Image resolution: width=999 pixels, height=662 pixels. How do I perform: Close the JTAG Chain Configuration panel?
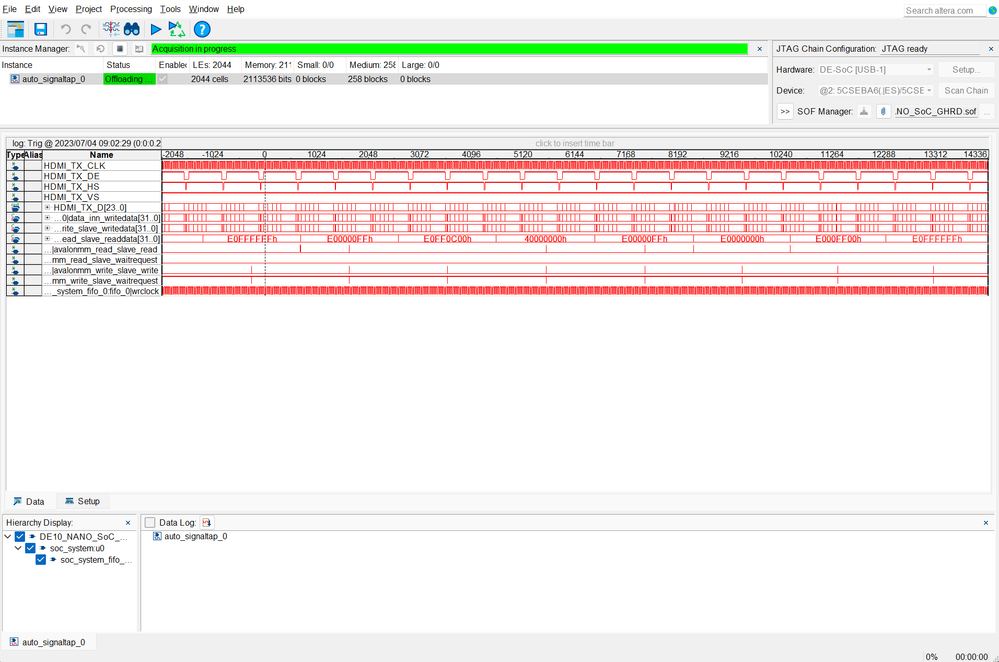click(991, 48)
